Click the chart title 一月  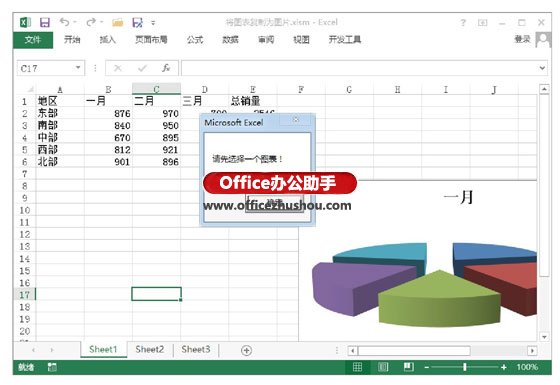pos(459,197)
